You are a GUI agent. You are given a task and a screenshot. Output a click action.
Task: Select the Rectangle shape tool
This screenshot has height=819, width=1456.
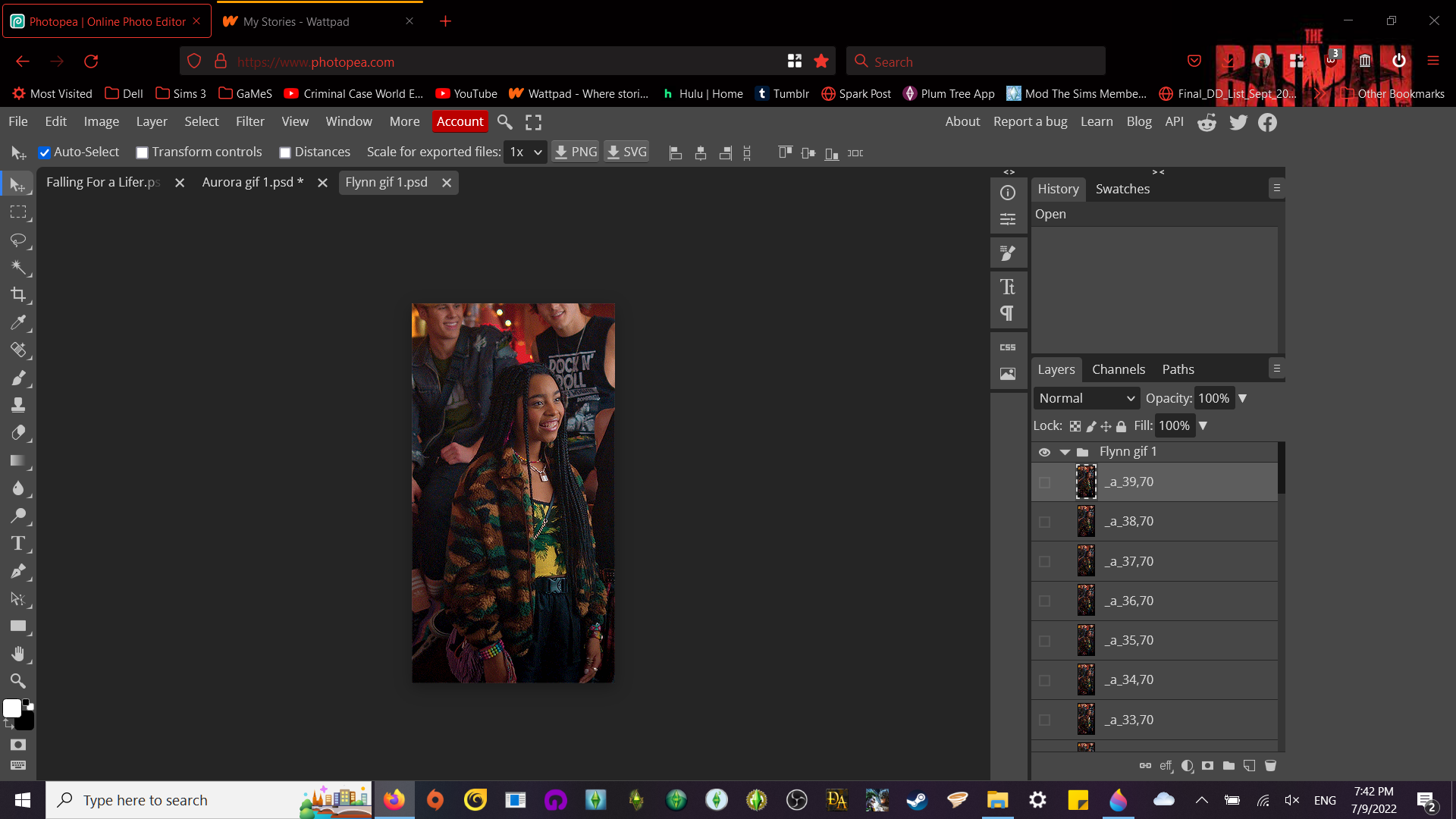[x=18, y=626]
